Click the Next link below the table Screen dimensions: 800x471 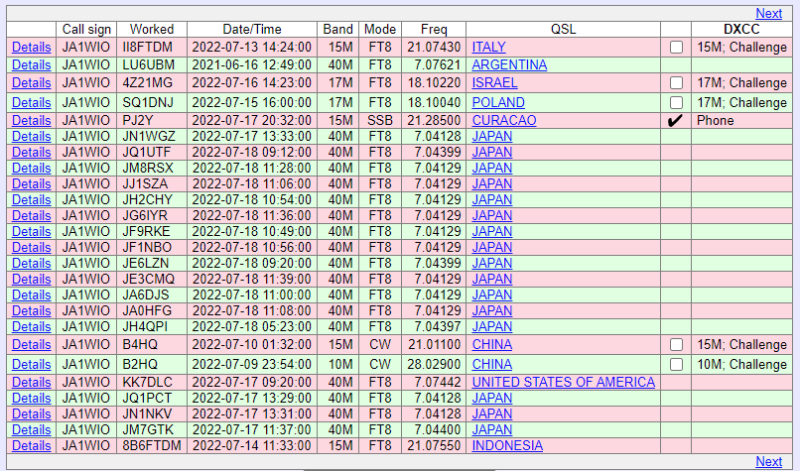(769, 461)
